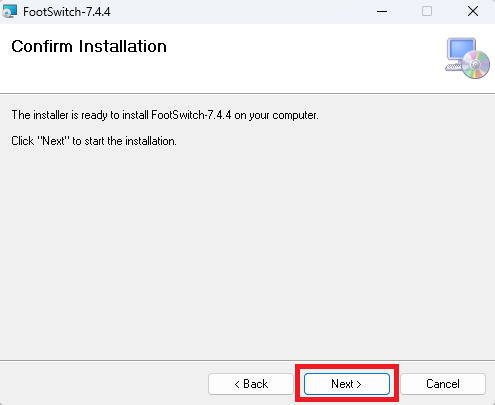Click the computer and disc setup graphic

pyautogui.click(x=467, y=58)
